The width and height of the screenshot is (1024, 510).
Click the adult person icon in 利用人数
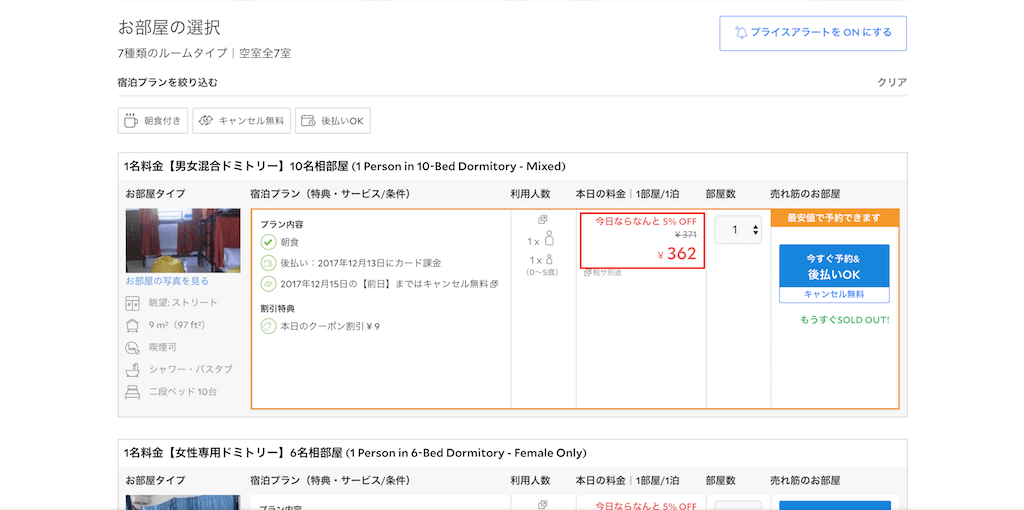(549, 238)
